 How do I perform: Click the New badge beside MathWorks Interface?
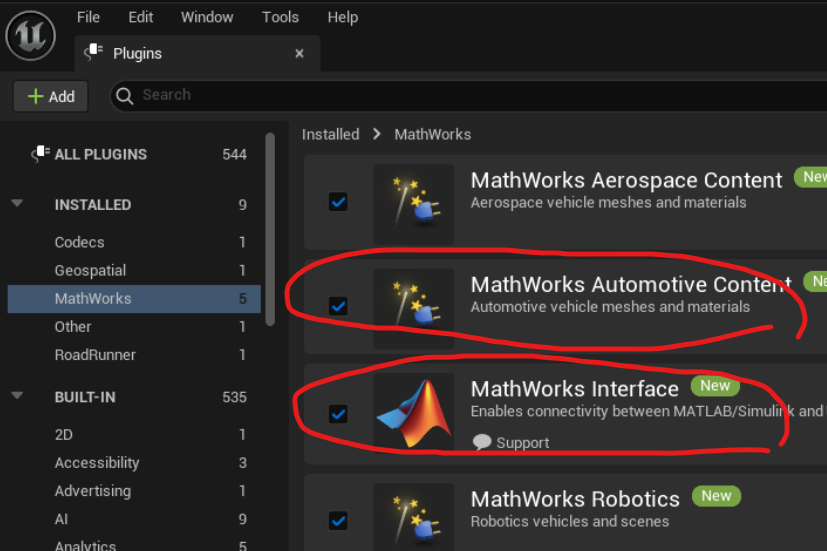pyautogui.click(x=715, y=385)
